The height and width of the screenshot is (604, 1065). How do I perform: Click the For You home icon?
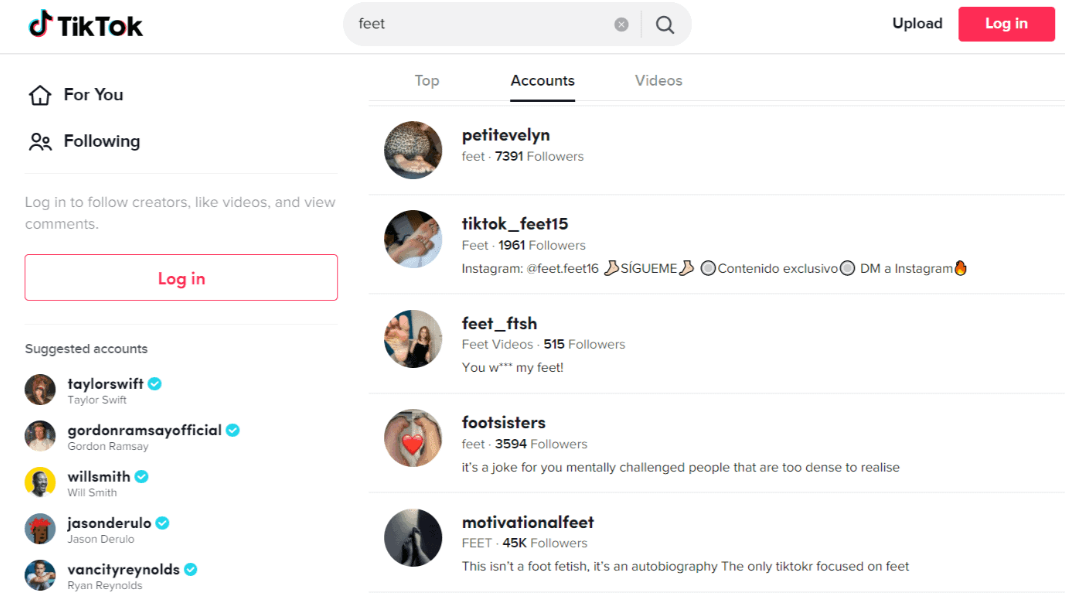tap(40, 95)
